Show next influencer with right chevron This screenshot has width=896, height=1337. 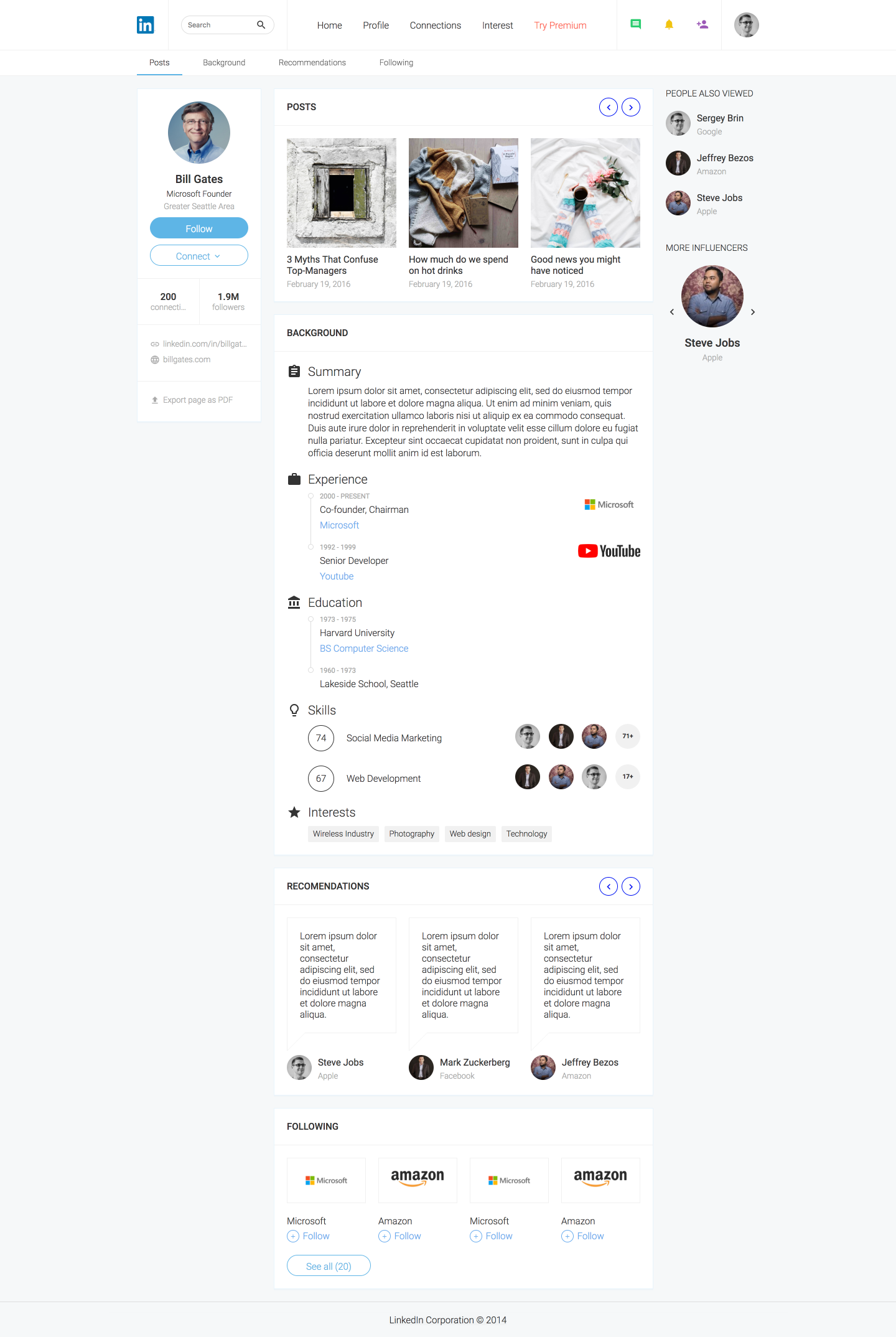point(753,312)
